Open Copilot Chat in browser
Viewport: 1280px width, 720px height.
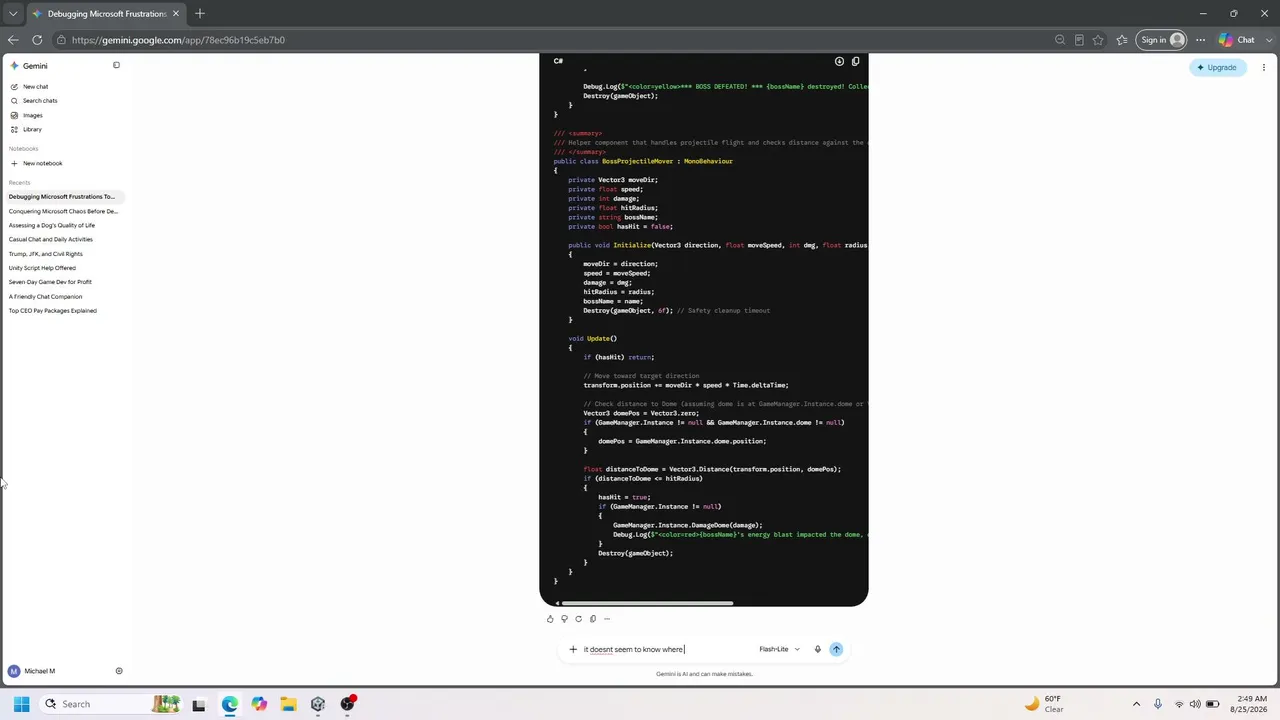(x=1236, y=40)
